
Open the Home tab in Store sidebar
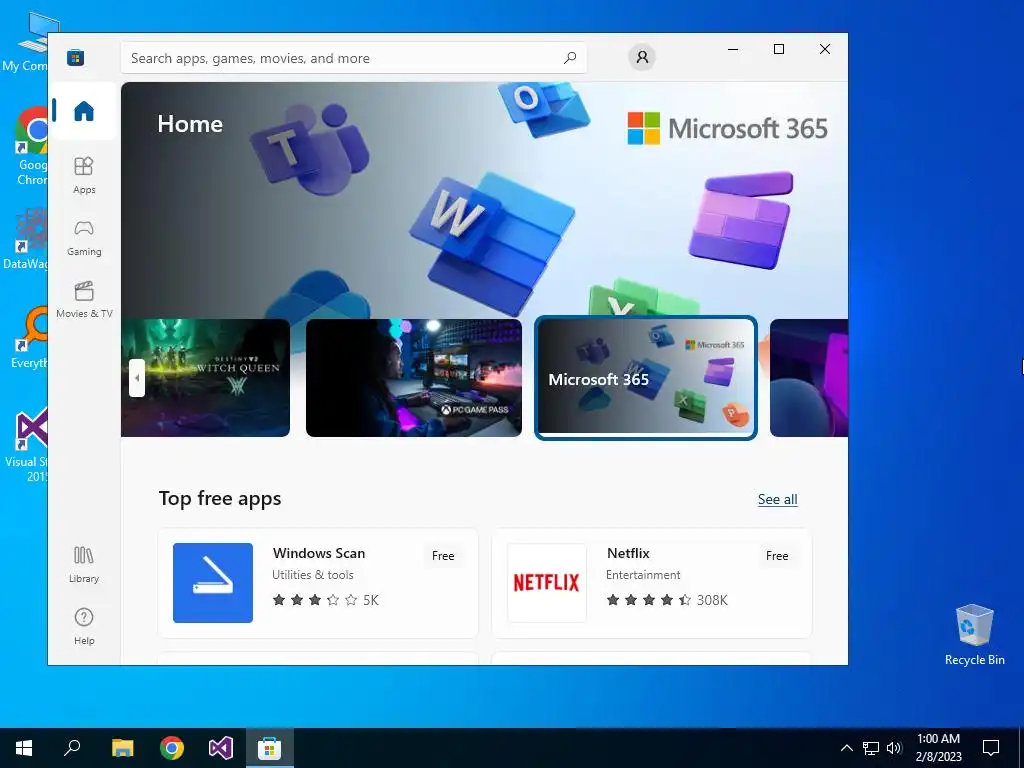(x=84, y=111)
